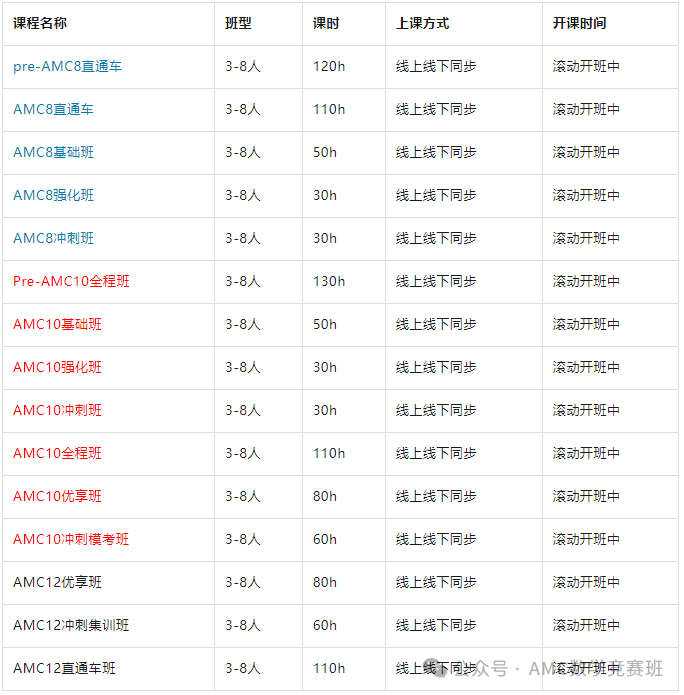Select 60h in the AMC12冲刺集训班 row

(x=325, y=625)
